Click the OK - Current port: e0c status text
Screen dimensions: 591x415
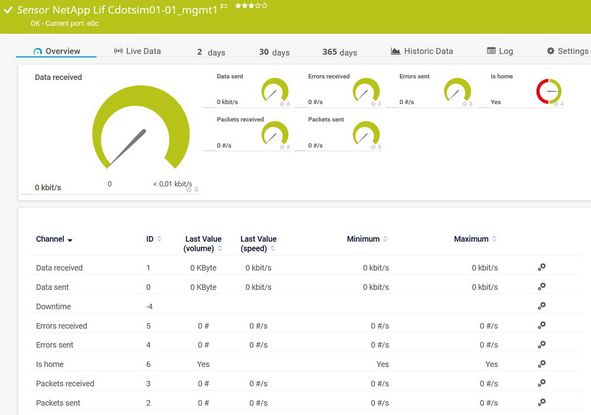pos(64,23)
